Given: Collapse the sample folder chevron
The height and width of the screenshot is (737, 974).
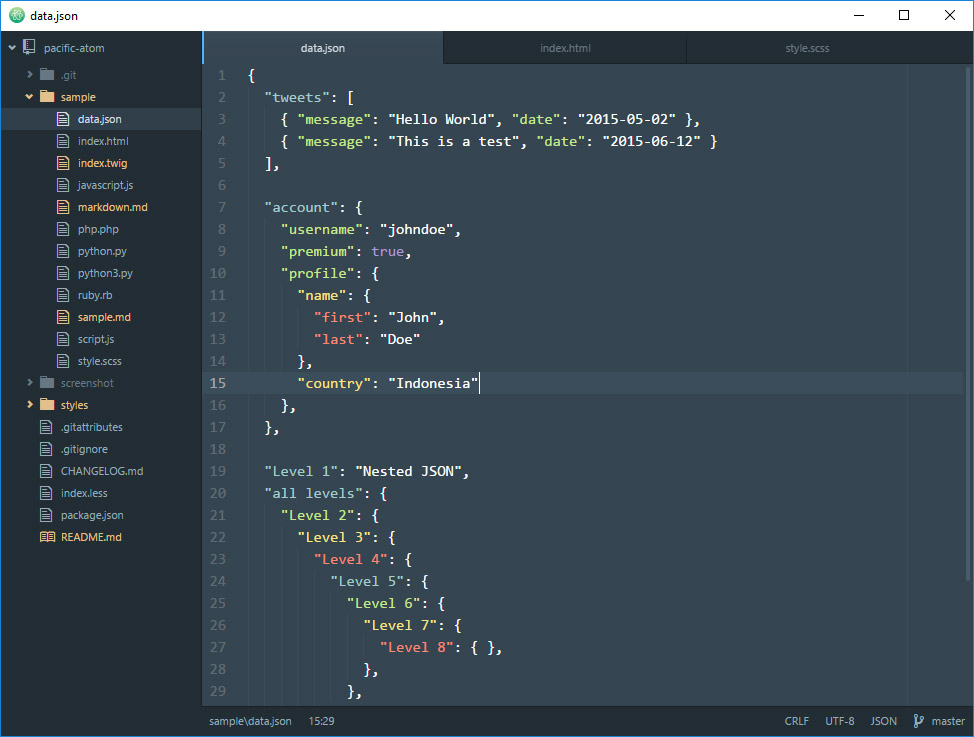Looking at the screenshot, I should (30, 97).
